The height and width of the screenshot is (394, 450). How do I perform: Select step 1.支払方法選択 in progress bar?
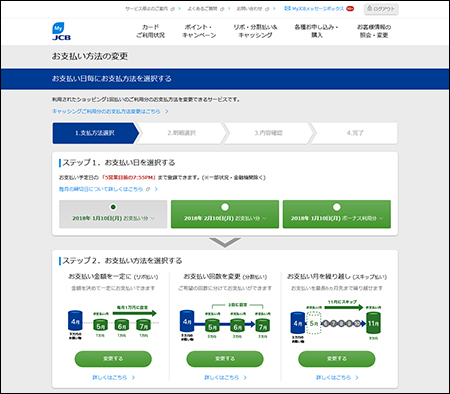pyautogui.click(x=95, y=133)
